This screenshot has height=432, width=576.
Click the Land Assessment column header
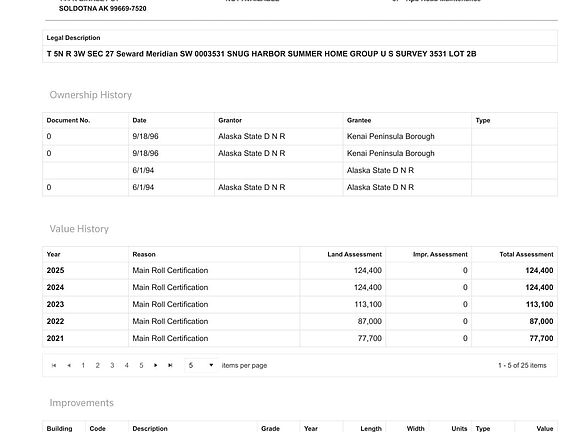coord(354,255)
